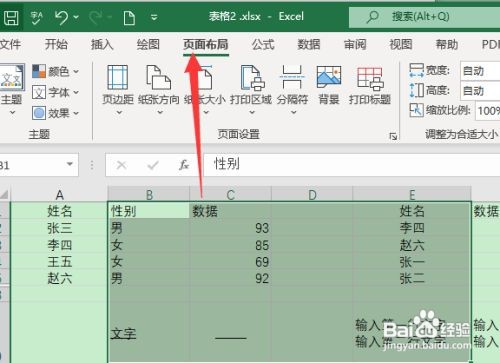Switch to the 插入 tab
The image size is (500, 363).
click(102, 44)
